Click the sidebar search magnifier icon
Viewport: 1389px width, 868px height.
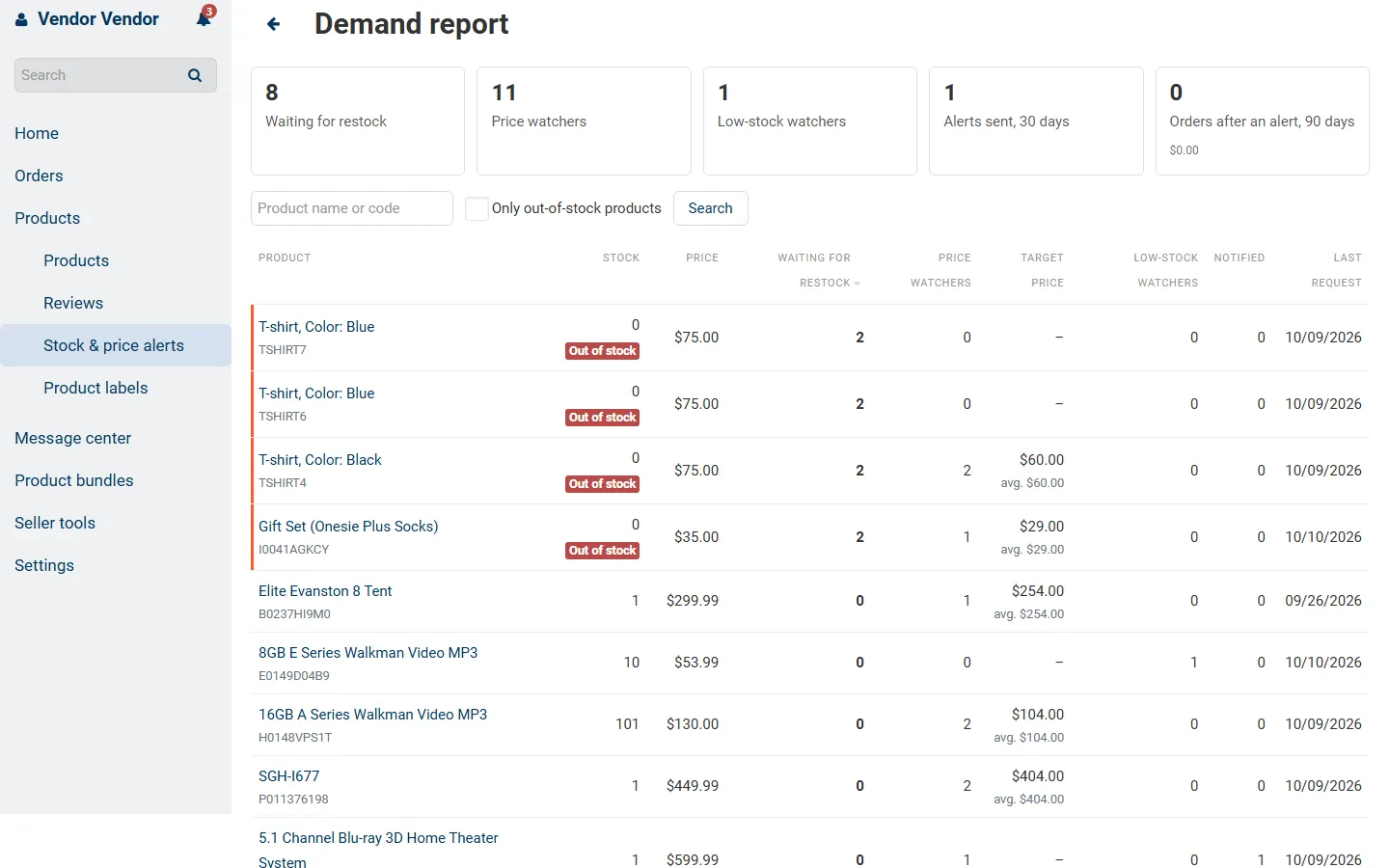(195, 75)
